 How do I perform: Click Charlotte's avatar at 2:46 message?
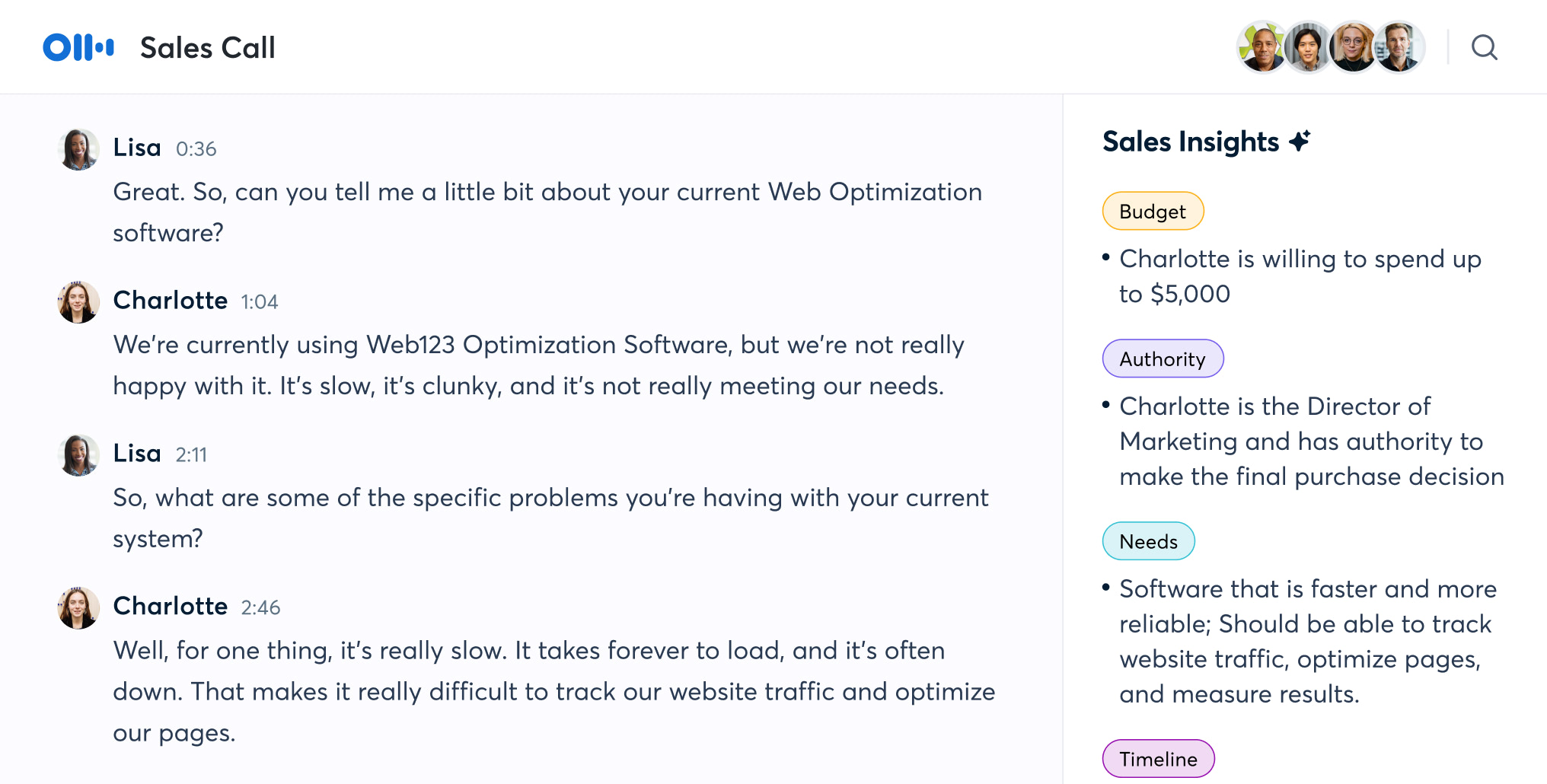coord(78,608)
